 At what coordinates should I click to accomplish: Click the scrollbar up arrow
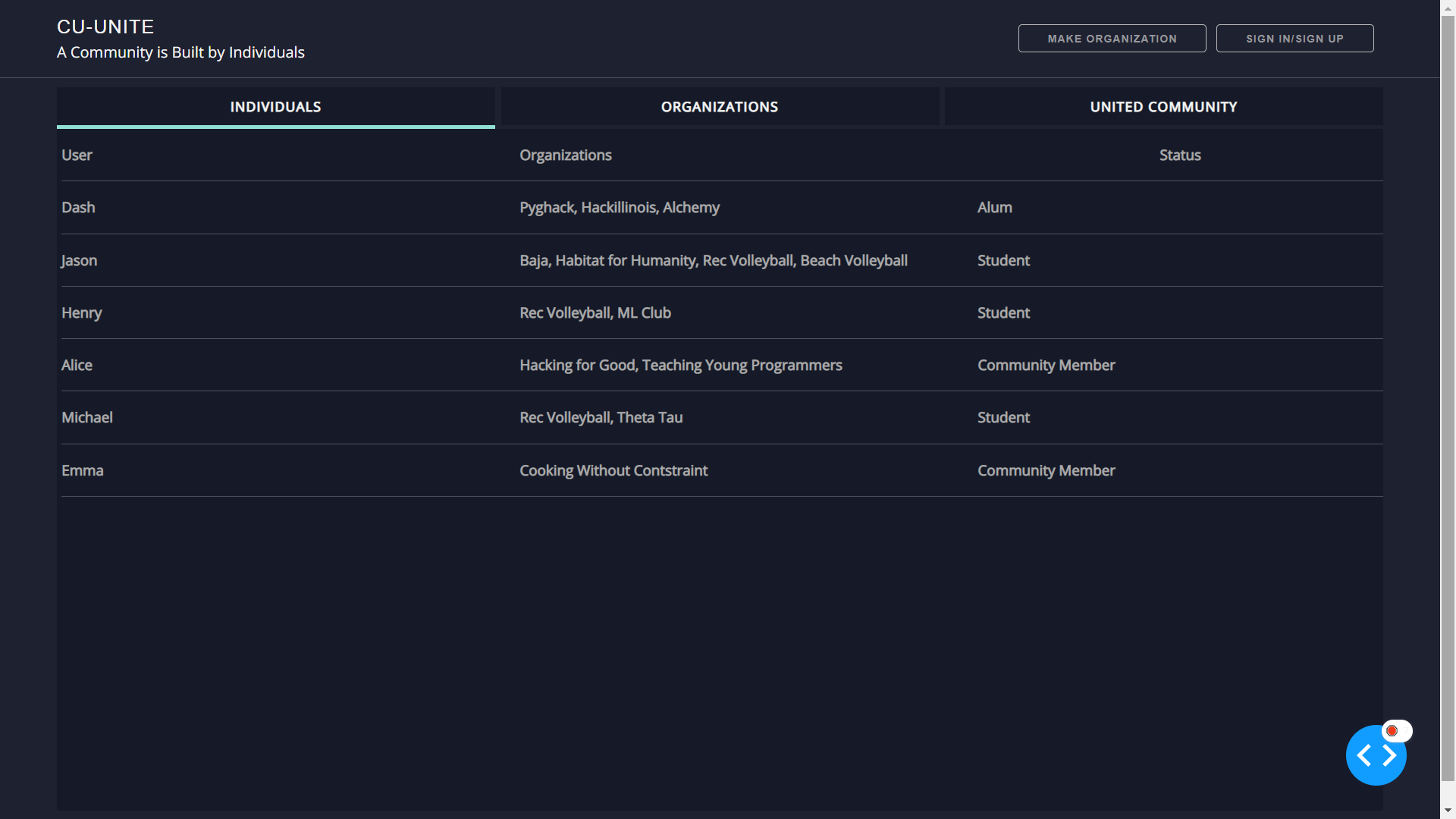[1448, 8]
